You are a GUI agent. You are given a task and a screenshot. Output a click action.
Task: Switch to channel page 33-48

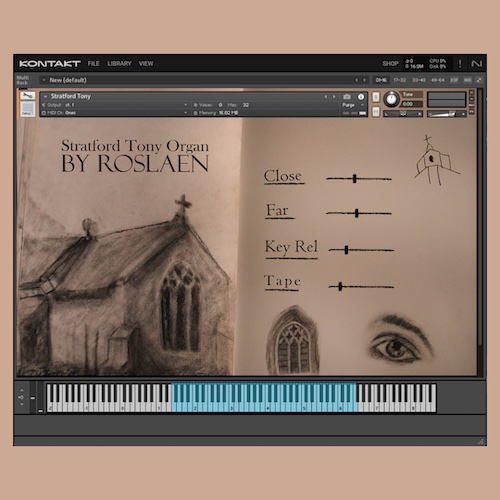pyautogui.click(x=419, y=80)
